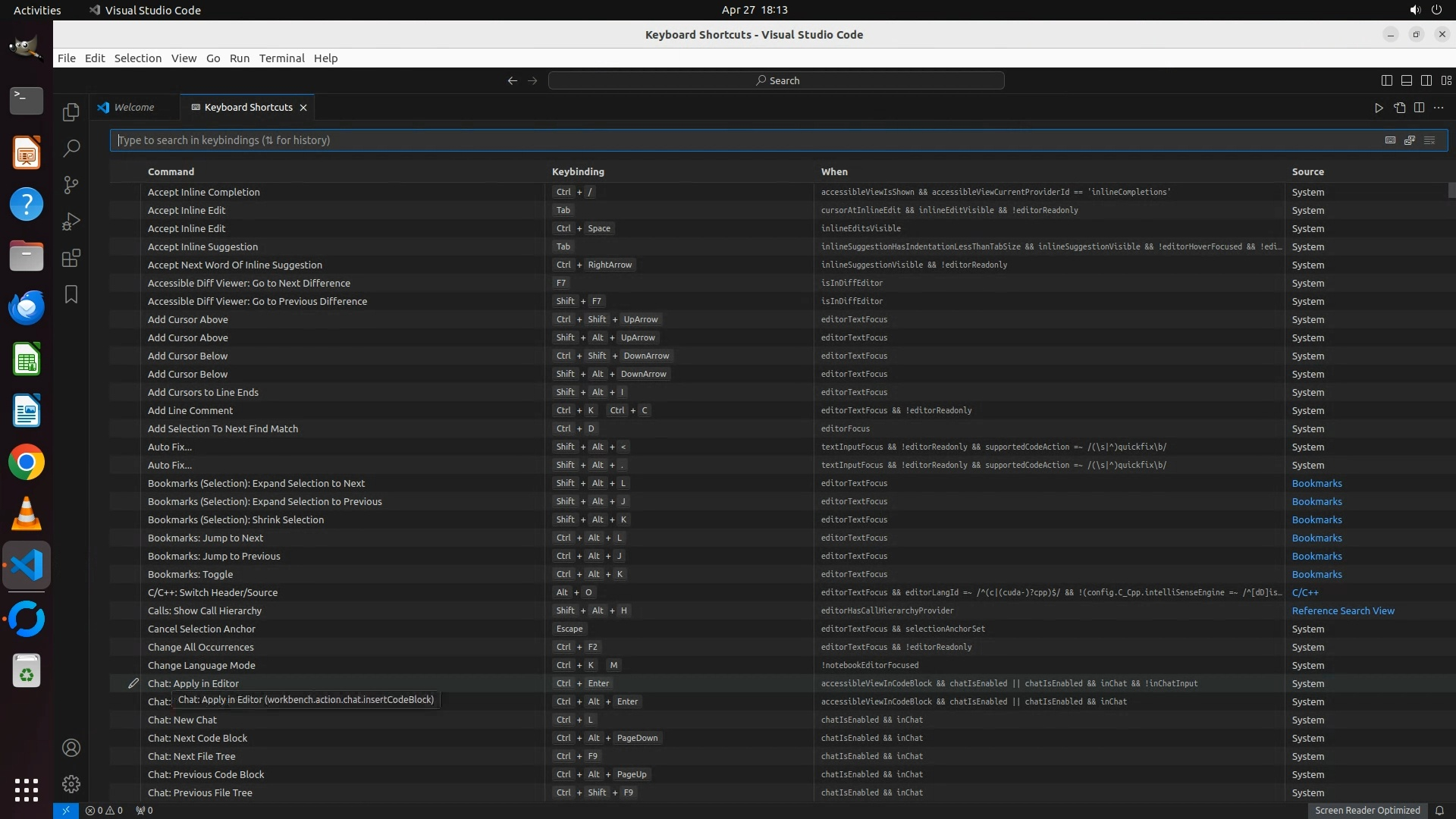The height and width of the screenshot is (819, 1456).
Task: Click the Reference Search View source link
Action: click(x=1342, y=611)
